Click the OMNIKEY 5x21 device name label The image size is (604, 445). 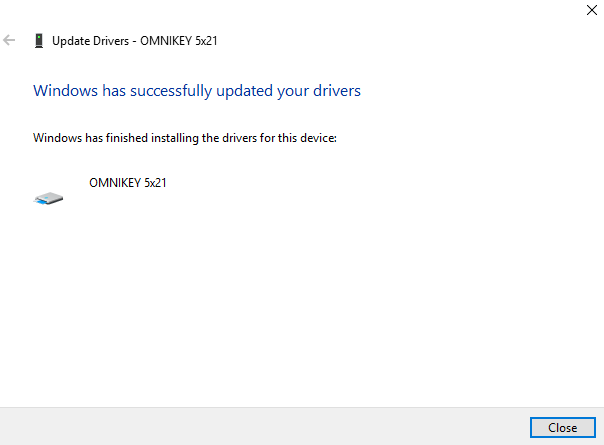pos(128,183)
